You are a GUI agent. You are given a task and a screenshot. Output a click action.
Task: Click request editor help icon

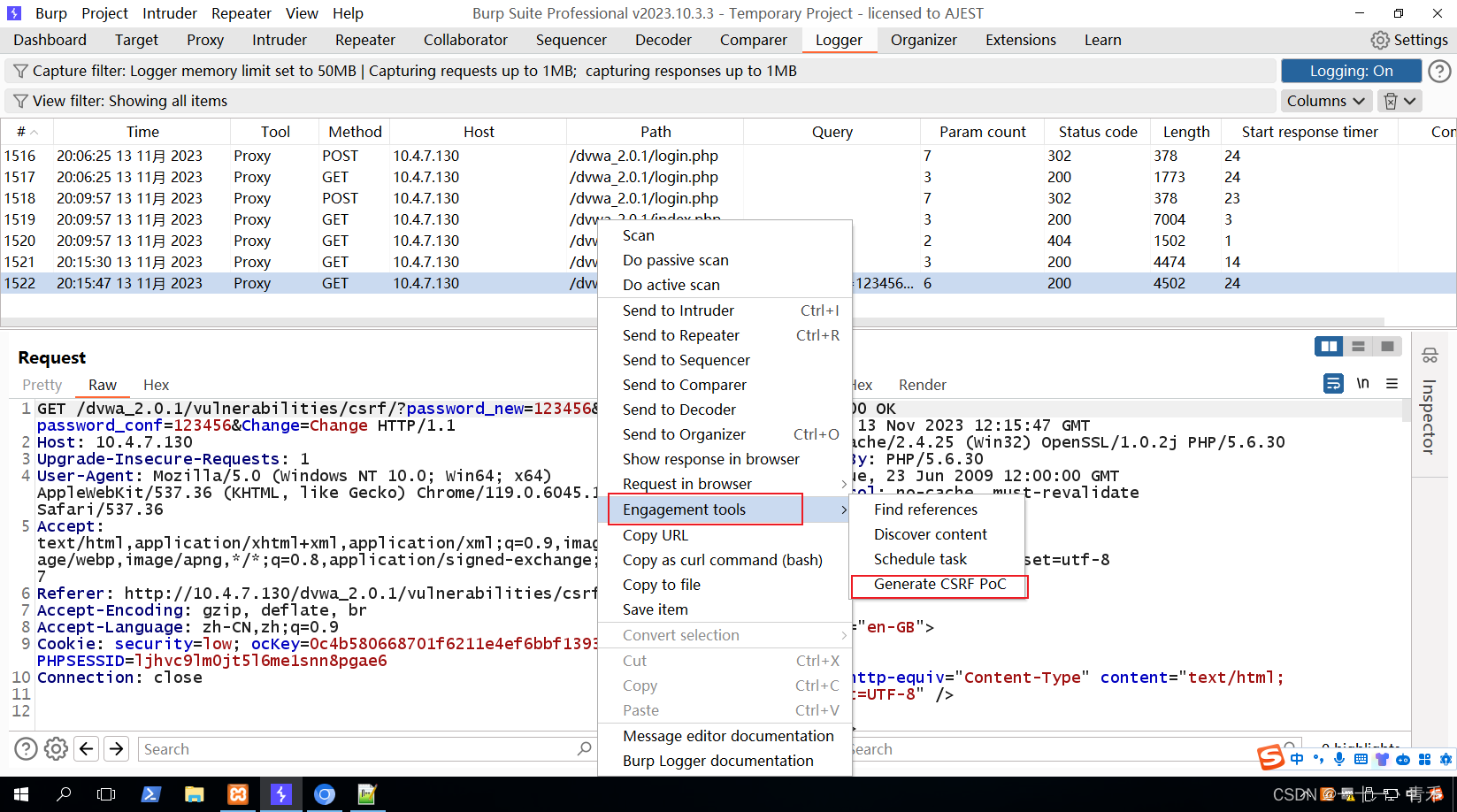coord(27,749)
